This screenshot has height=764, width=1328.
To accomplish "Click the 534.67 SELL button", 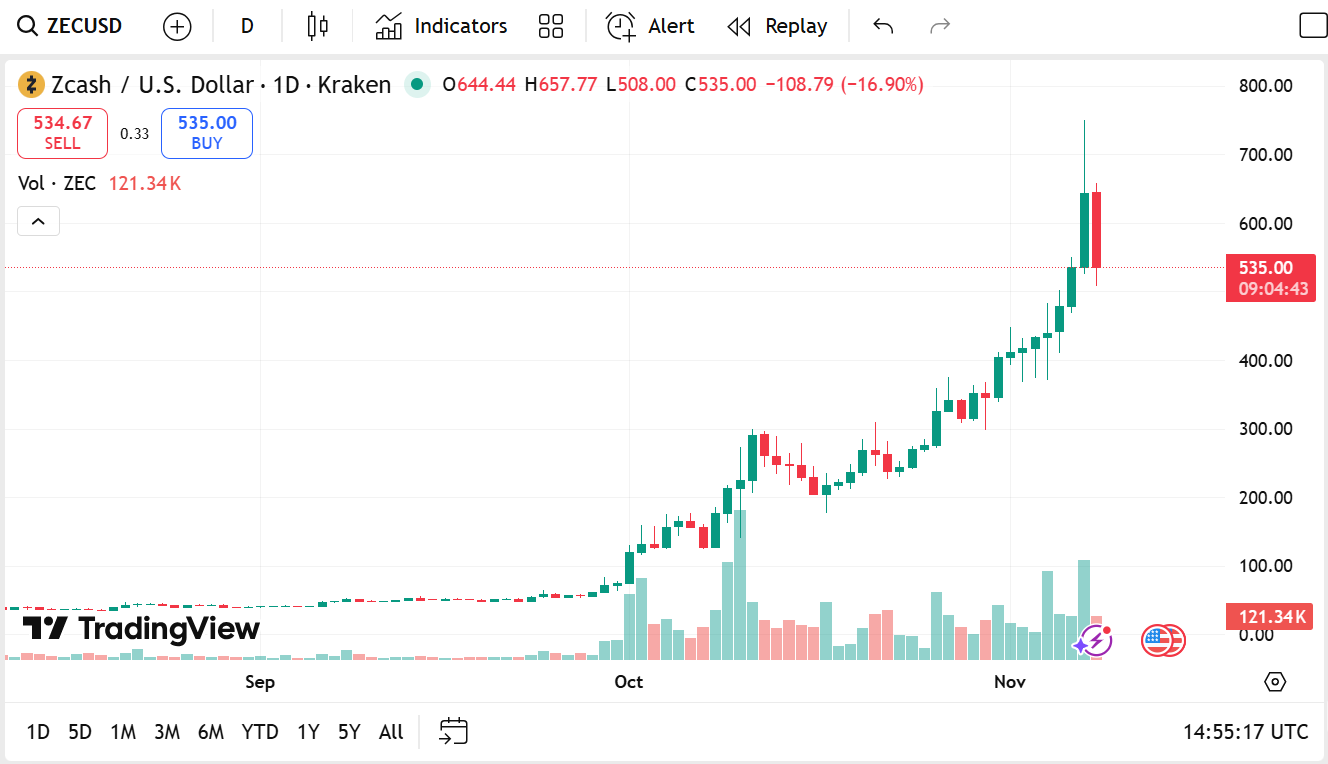I will 62,133.
